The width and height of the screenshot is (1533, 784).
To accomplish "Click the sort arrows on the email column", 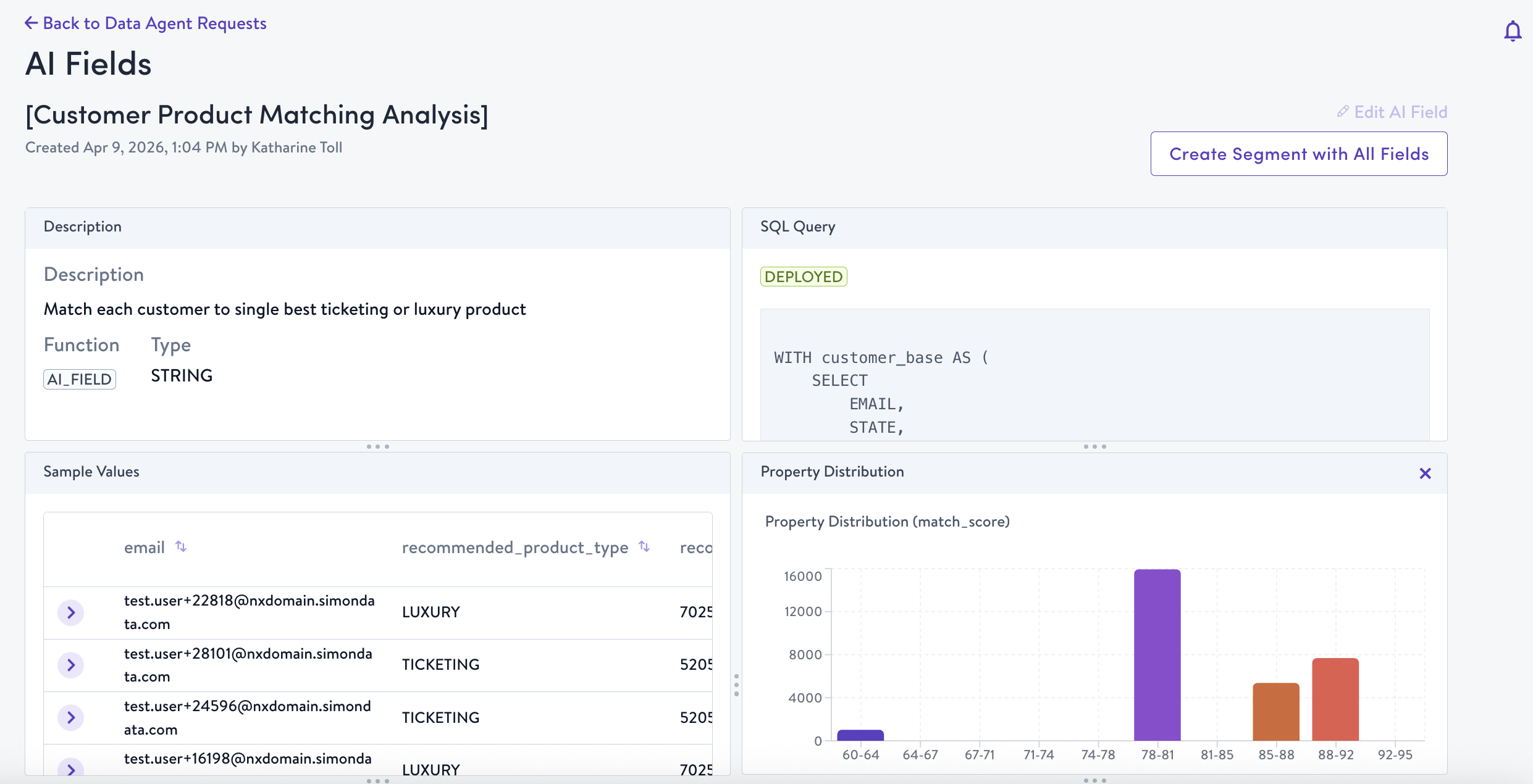I will coord(181,546).
